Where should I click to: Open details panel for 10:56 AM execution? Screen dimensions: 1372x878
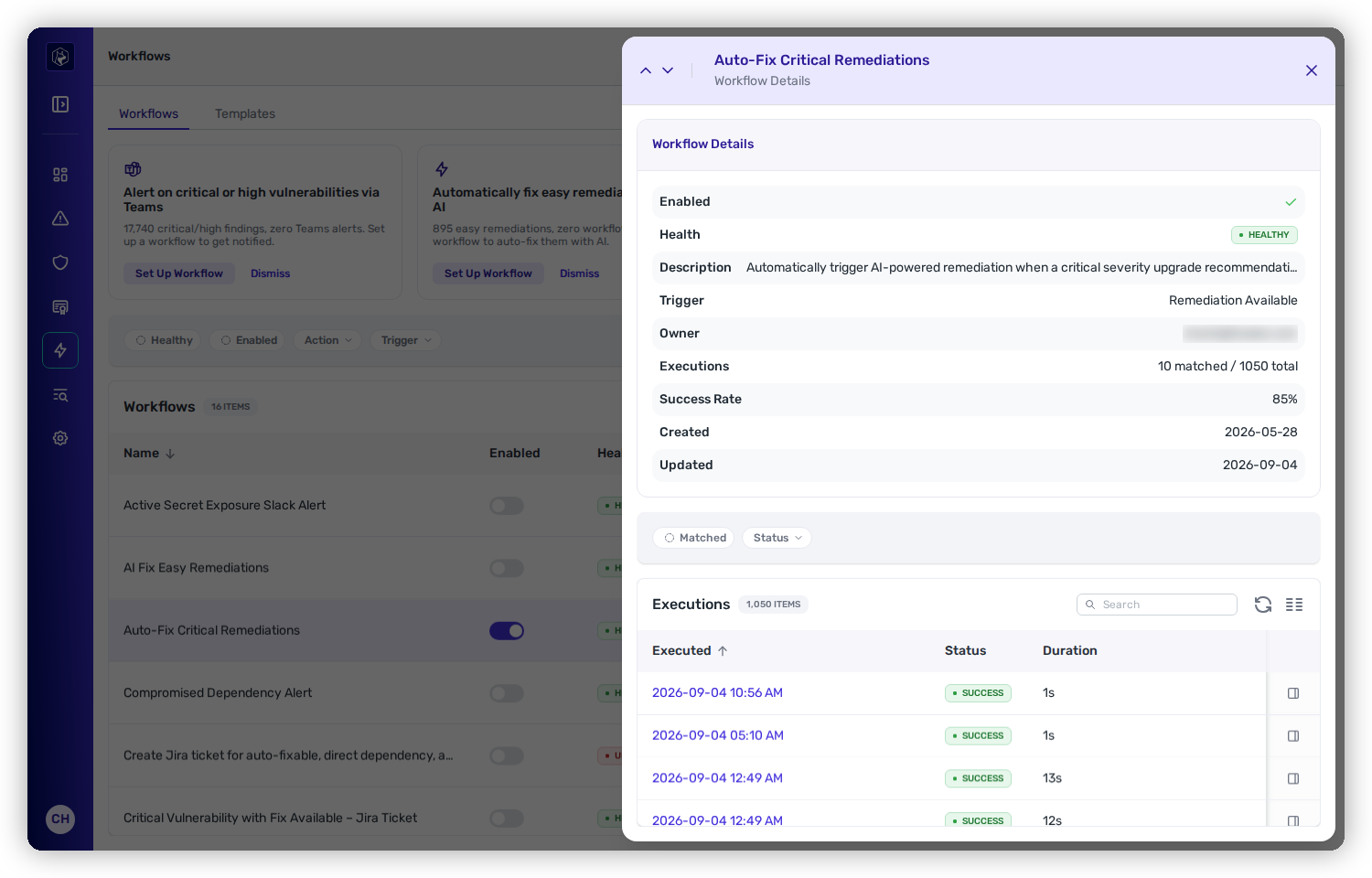pos(1293,693)
